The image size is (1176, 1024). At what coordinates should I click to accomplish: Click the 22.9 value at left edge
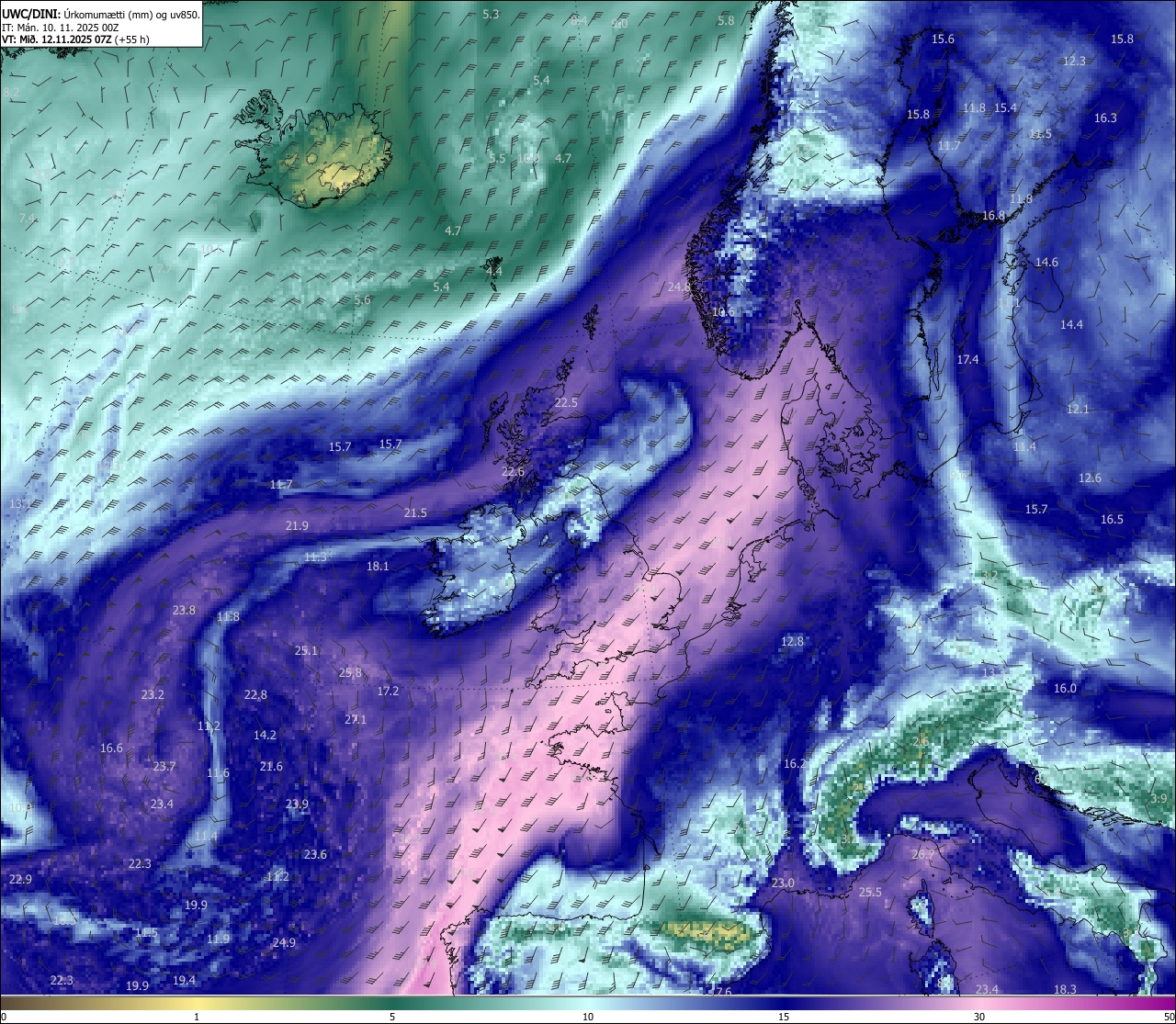tap(20, 880)
